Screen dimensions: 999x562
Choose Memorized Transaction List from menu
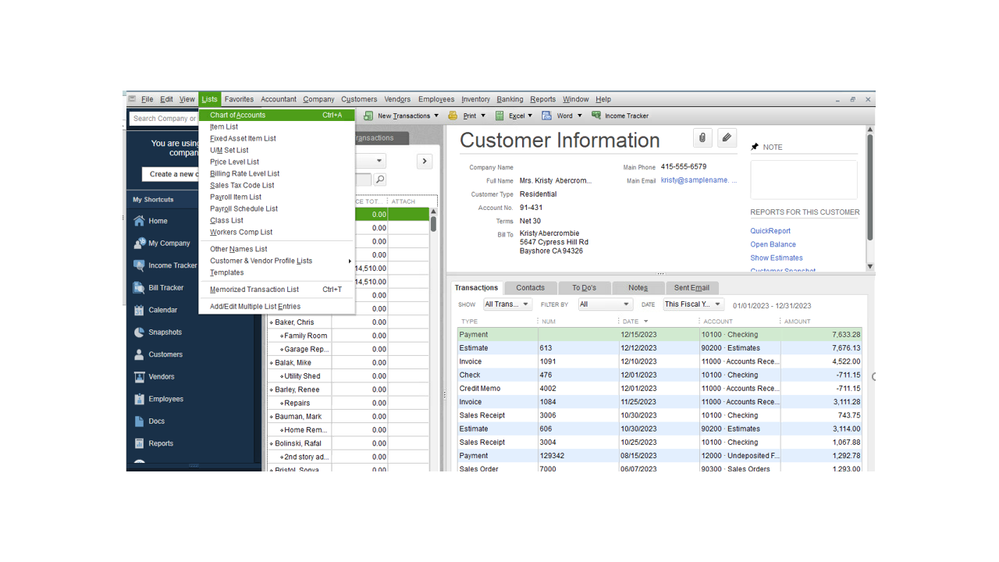254,289
